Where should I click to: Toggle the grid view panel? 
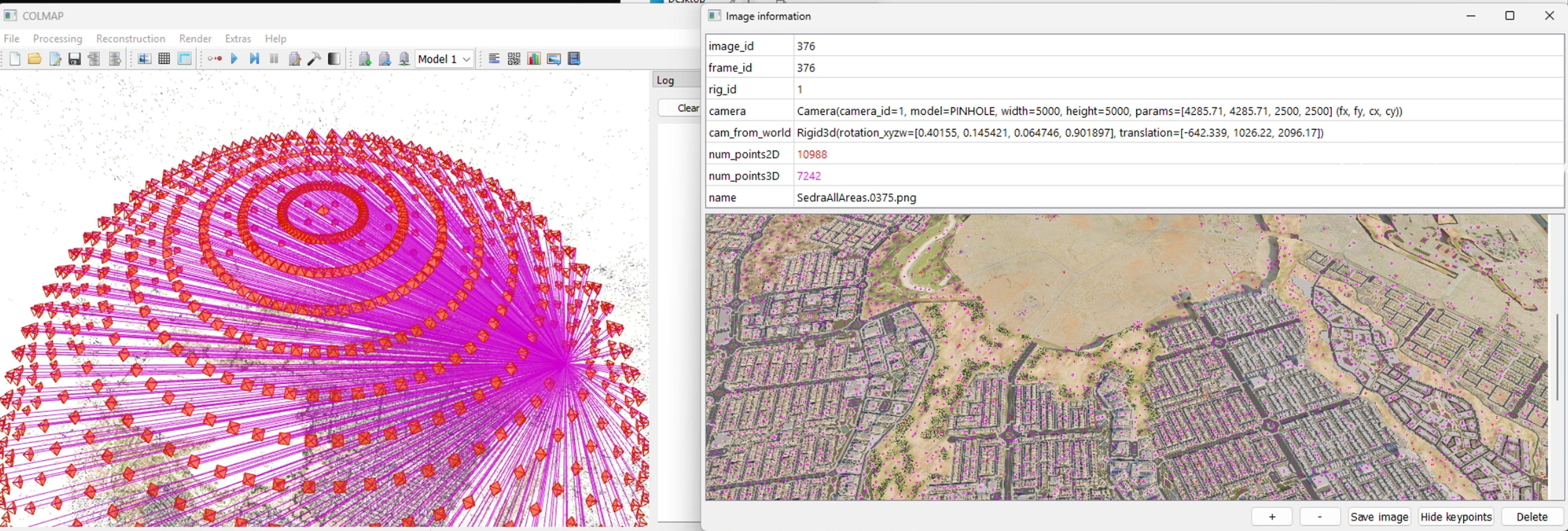click(164, 58)
